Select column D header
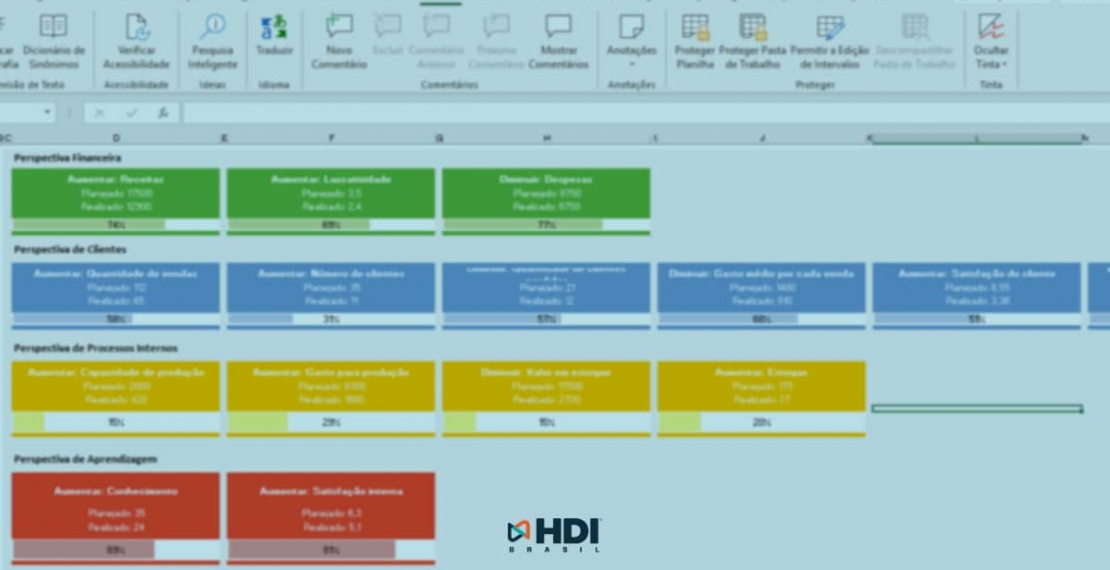Image resolution: width=1110 pixels, height=570 pixels. [x=116, y=138]
